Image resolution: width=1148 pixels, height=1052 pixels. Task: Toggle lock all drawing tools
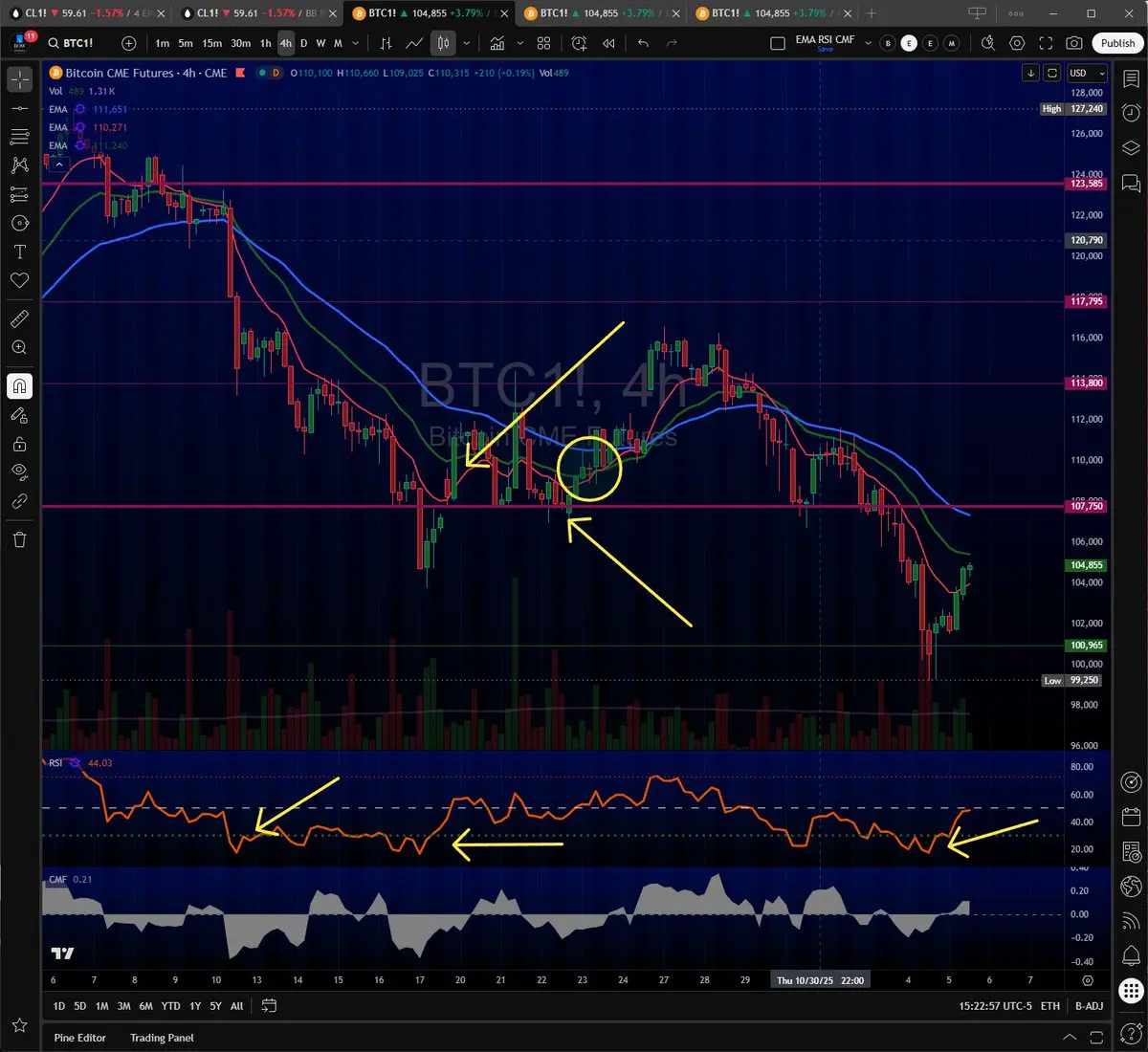(19, 444)
